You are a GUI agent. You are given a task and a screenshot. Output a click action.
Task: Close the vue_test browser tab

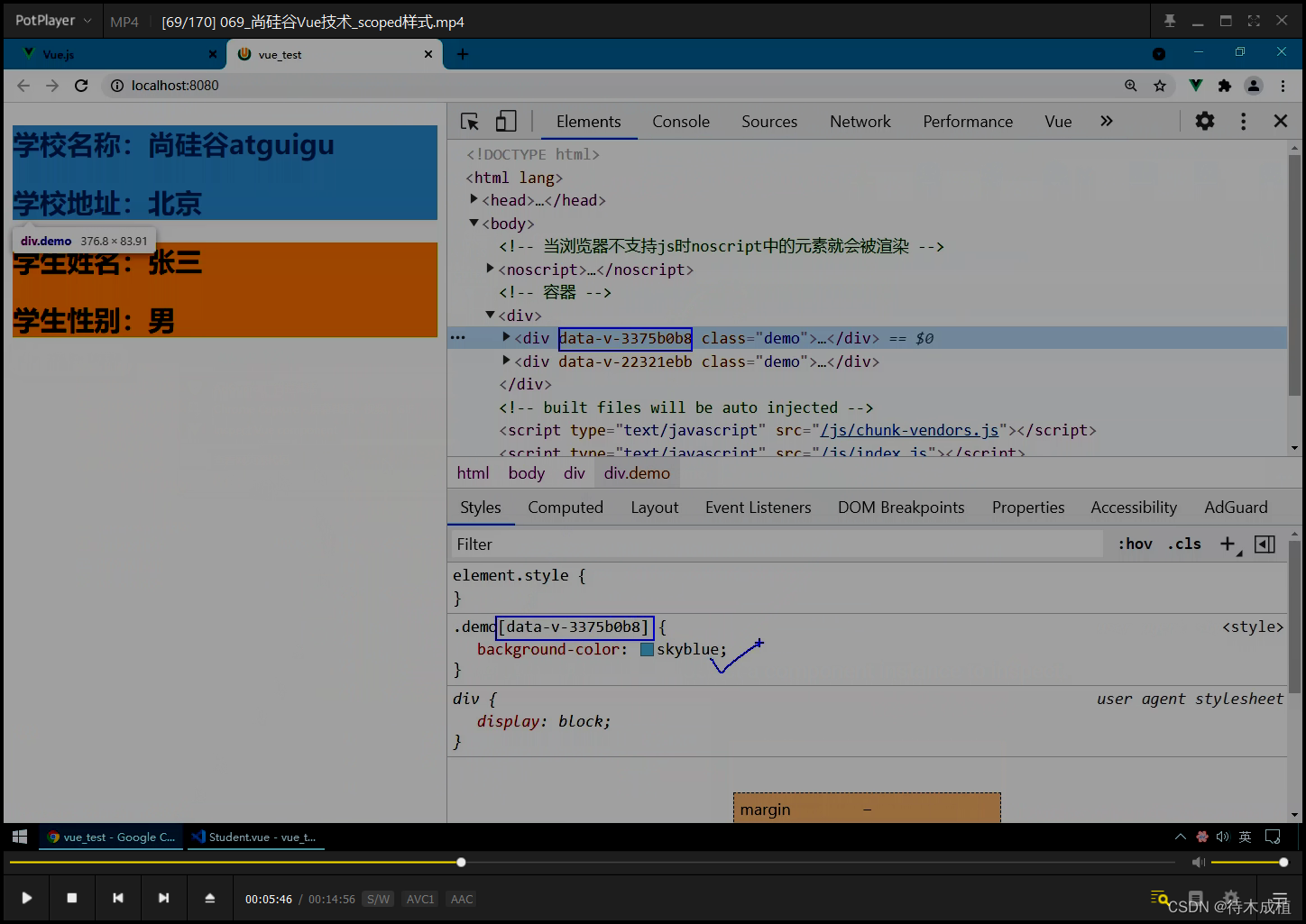(x=428, y=54)
